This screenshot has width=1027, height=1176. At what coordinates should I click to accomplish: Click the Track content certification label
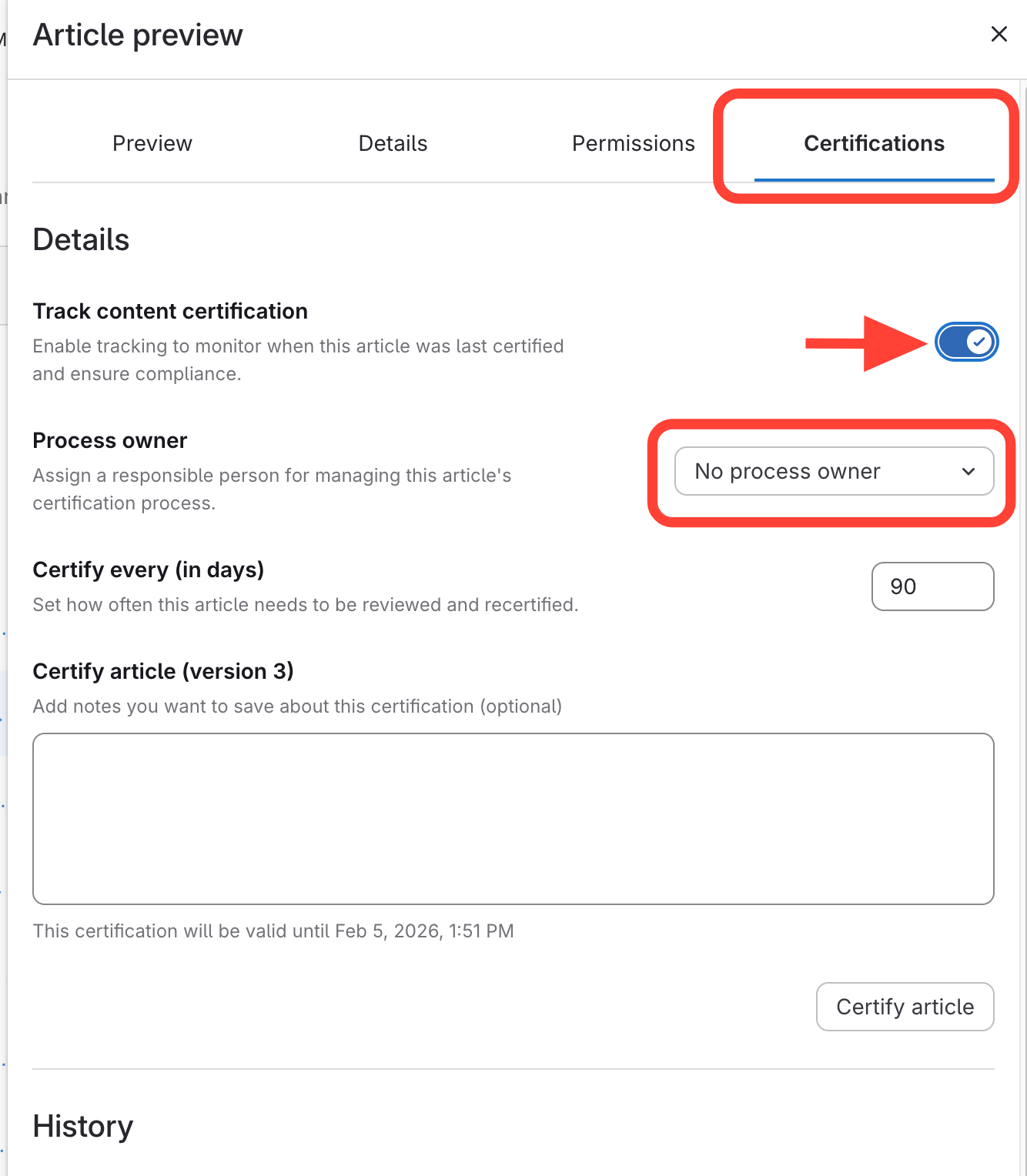170,311
